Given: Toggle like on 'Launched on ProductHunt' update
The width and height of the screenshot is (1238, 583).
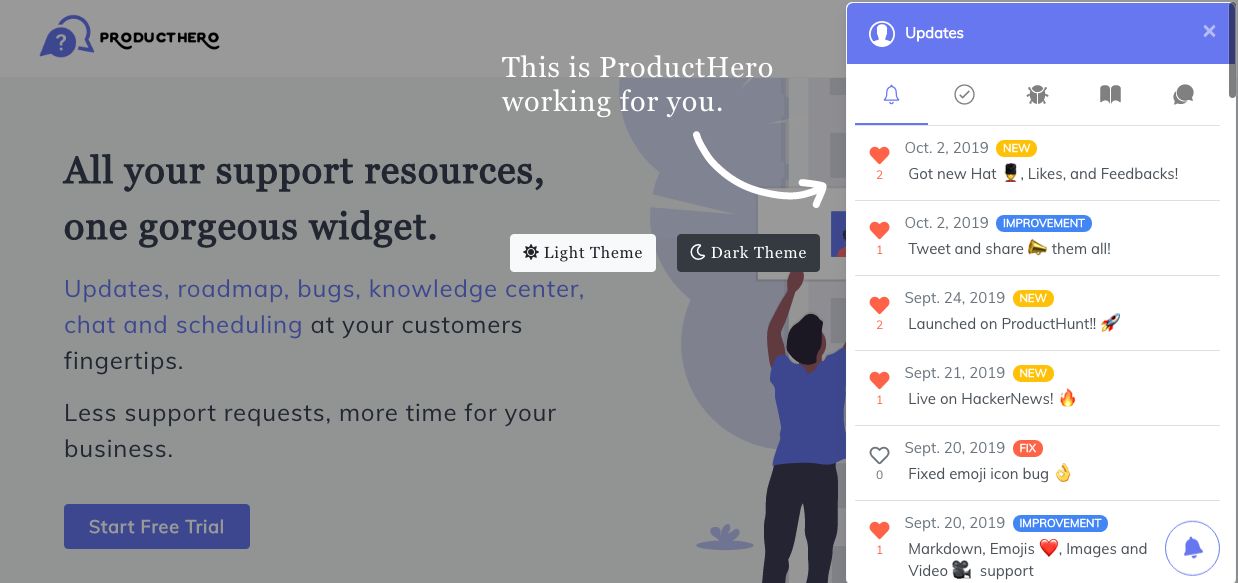Looking at the screenshot, I should (879, 305).
